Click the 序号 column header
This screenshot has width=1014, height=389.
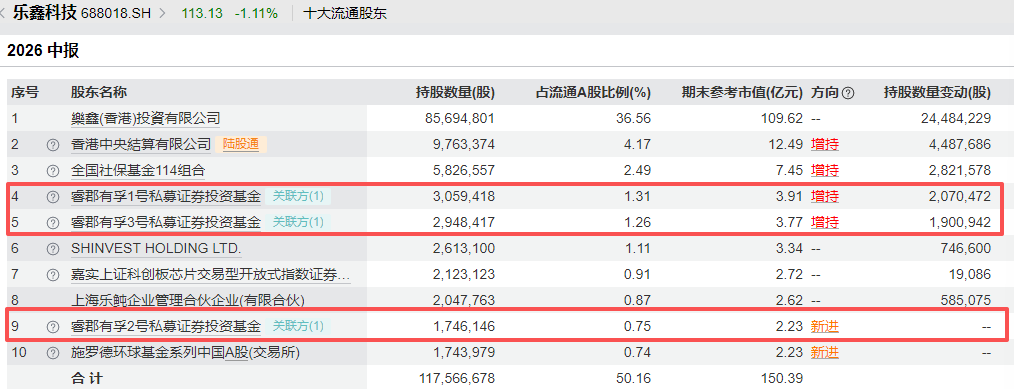coord(25,92)
